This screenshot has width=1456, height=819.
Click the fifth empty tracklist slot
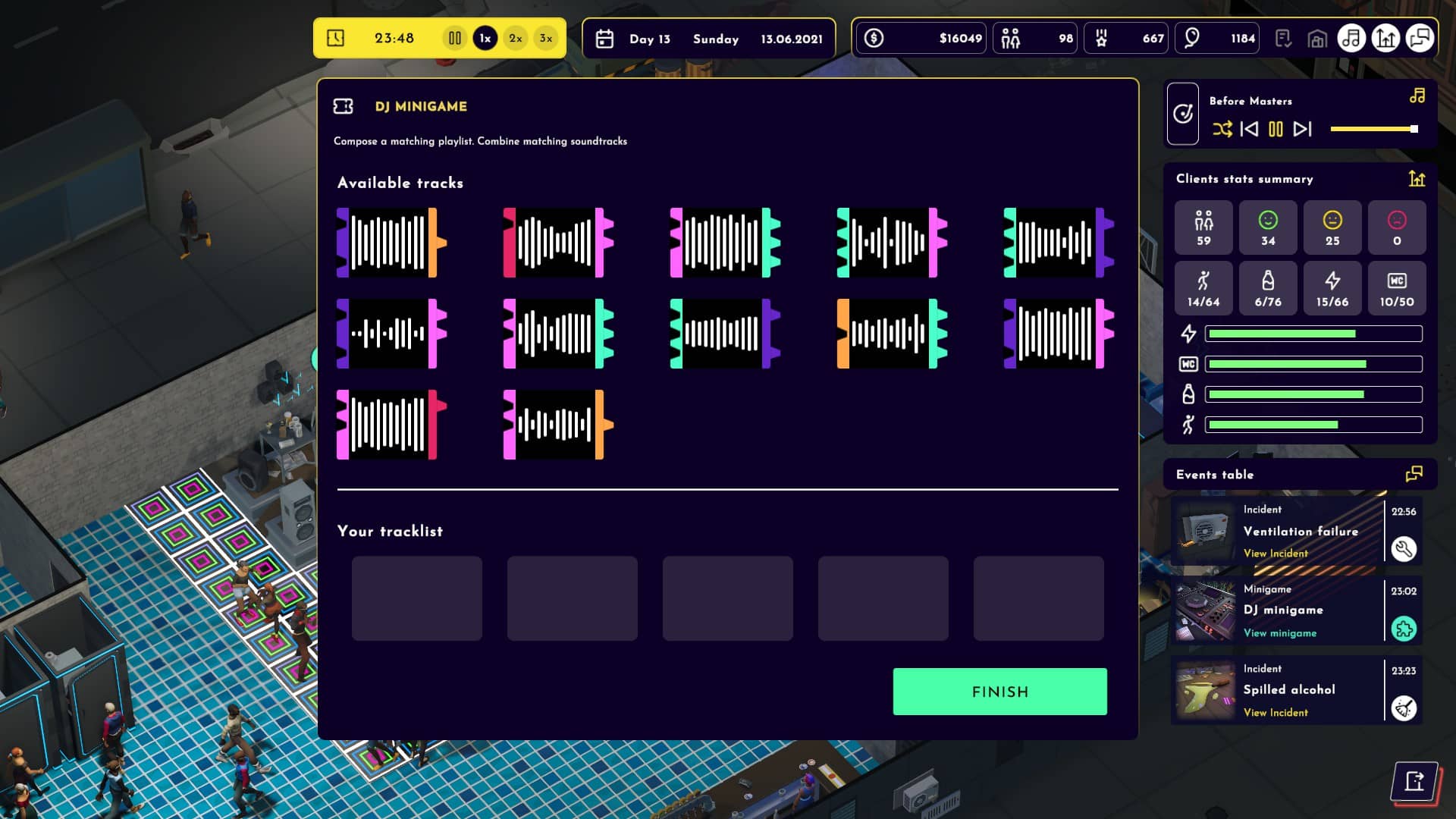(x=1039, y=598)
